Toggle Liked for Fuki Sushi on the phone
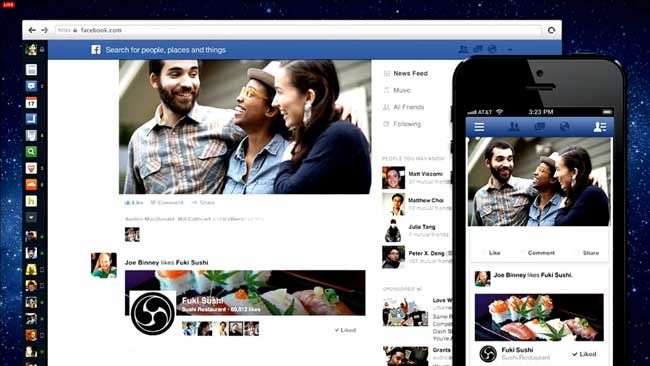 [x=584, y=354]
